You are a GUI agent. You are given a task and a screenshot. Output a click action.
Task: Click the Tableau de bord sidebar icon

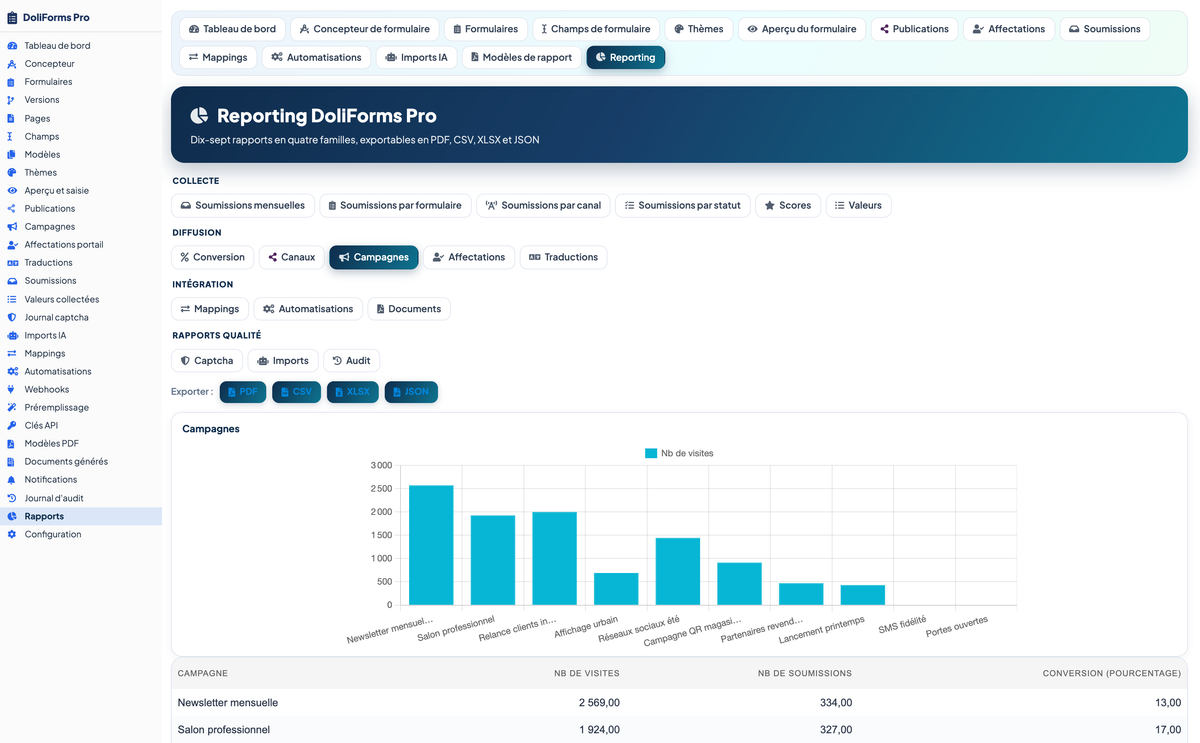point(12,46)
